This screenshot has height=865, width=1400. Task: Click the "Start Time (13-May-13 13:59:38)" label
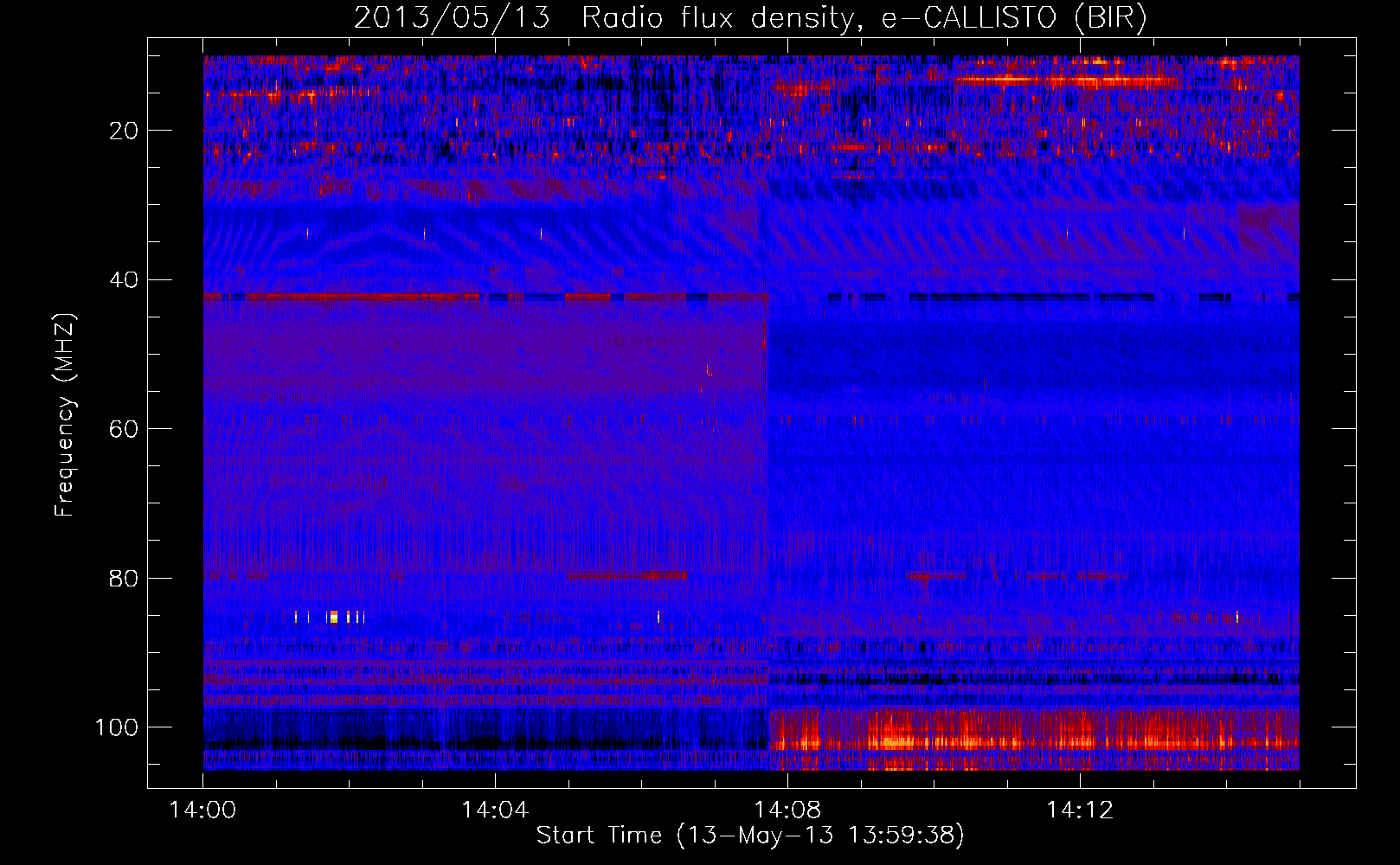coord(750,836)
